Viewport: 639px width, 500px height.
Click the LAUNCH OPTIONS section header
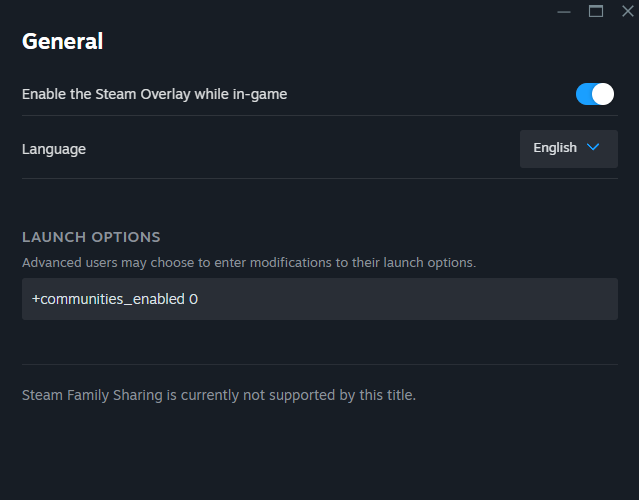[x=91, y=237]
